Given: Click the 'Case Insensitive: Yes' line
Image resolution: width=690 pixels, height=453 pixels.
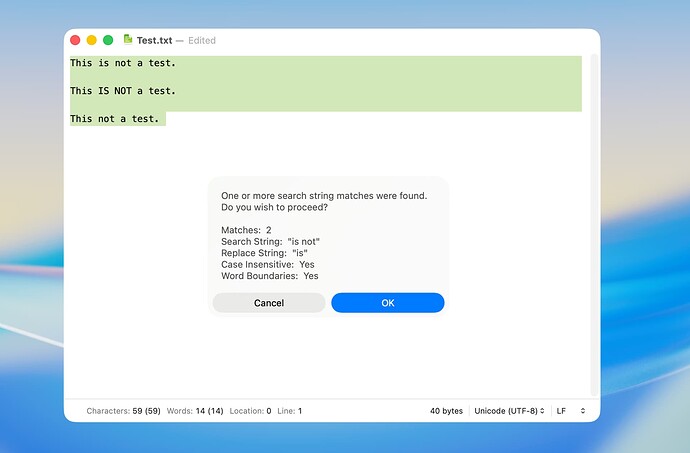Looking at the screenshot, I should point(268,264).
